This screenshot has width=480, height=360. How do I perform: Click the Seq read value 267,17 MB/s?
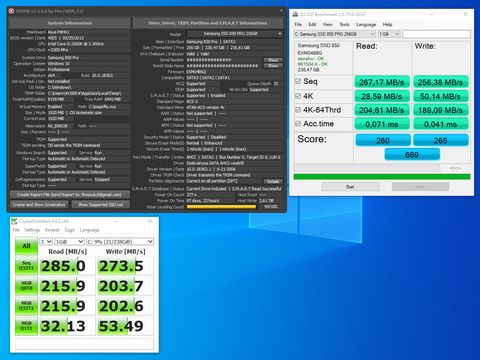click(382, 82)
